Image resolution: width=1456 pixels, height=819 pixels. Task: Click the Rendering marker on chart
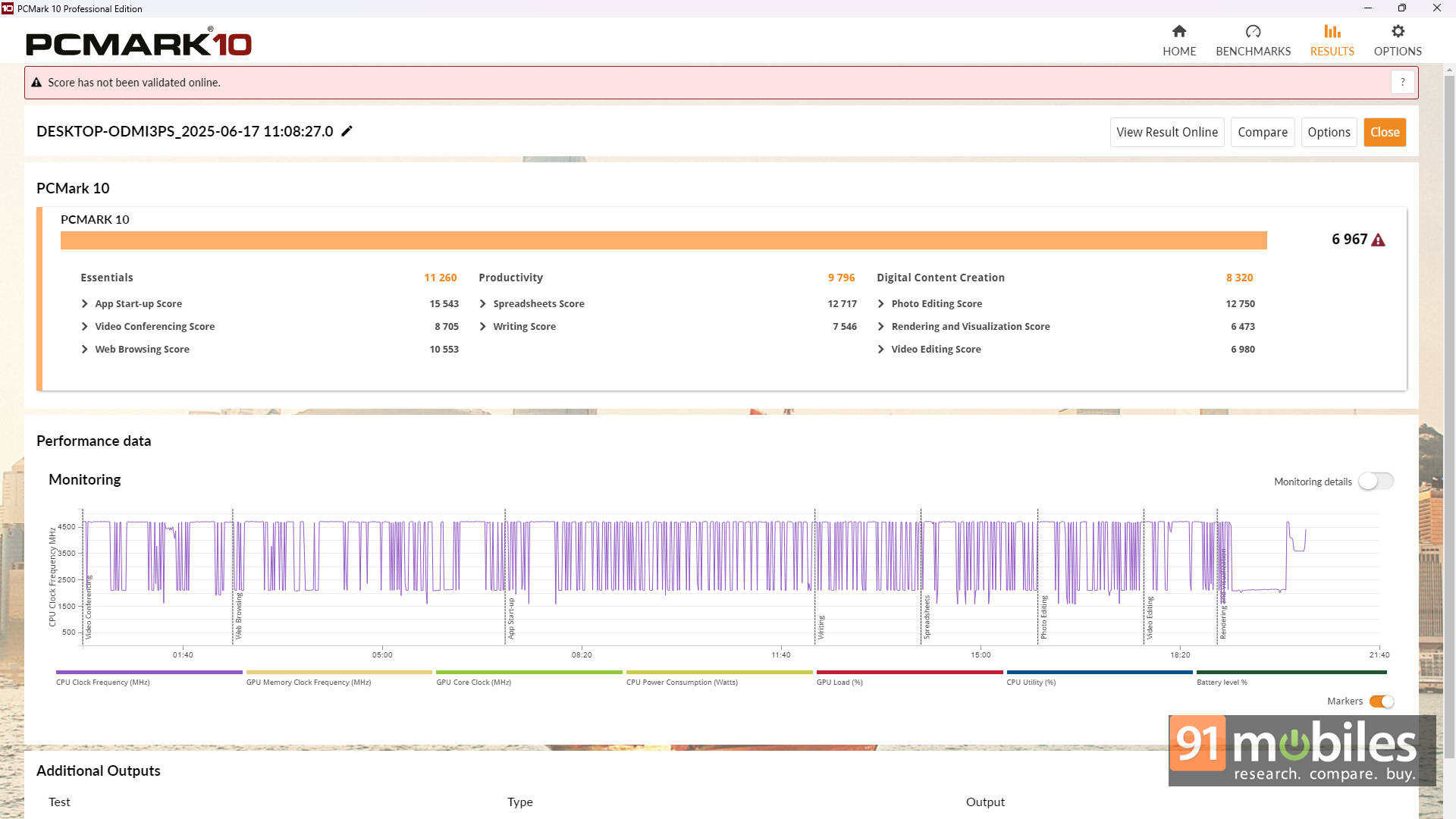click(1222, 595)
